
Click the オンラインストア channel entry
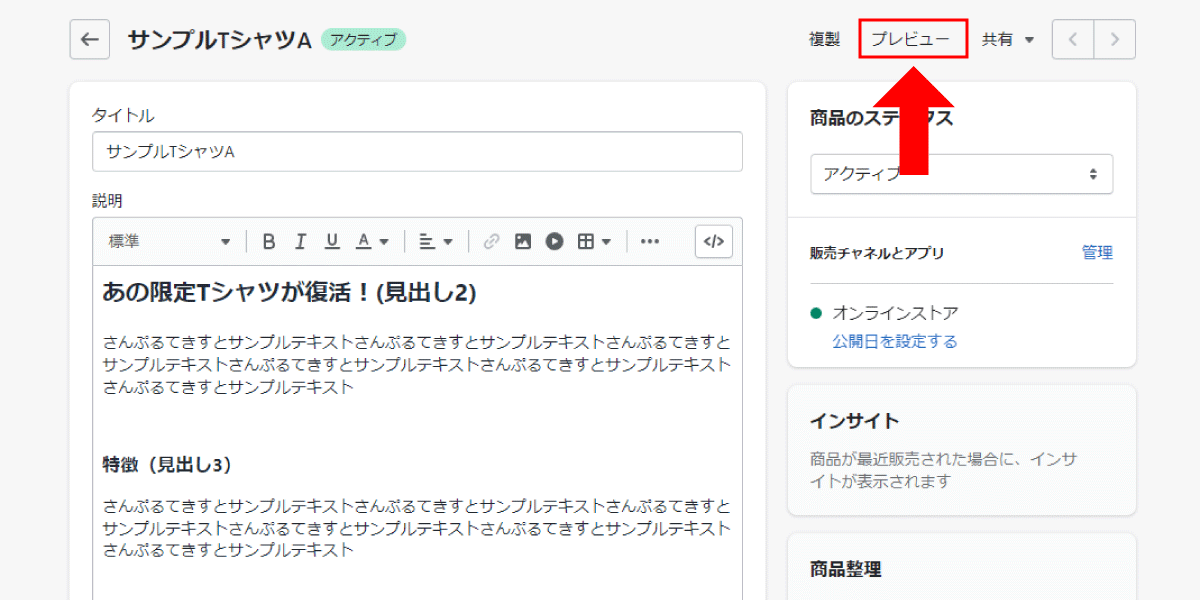pyautogui.click(x=895, y=313)
